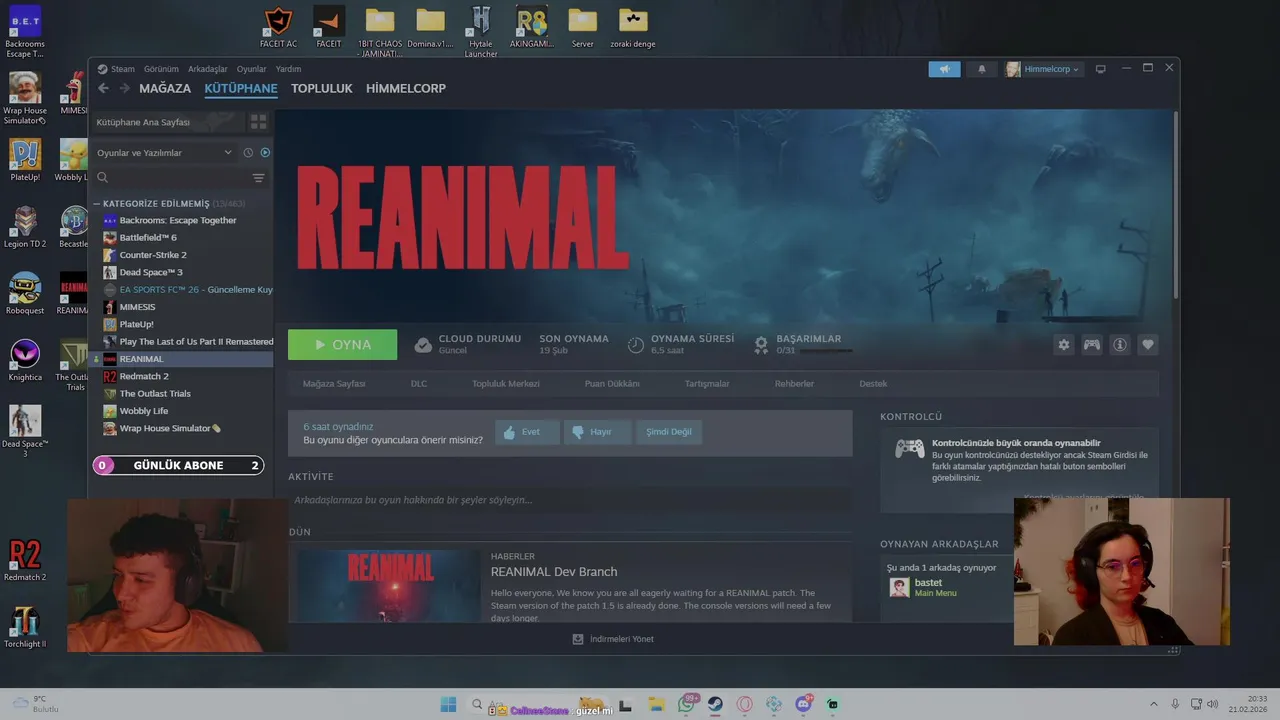Select PlateUp! in the library list
This screenshot has width=1280, height=720.
click(x=181, y=324)
